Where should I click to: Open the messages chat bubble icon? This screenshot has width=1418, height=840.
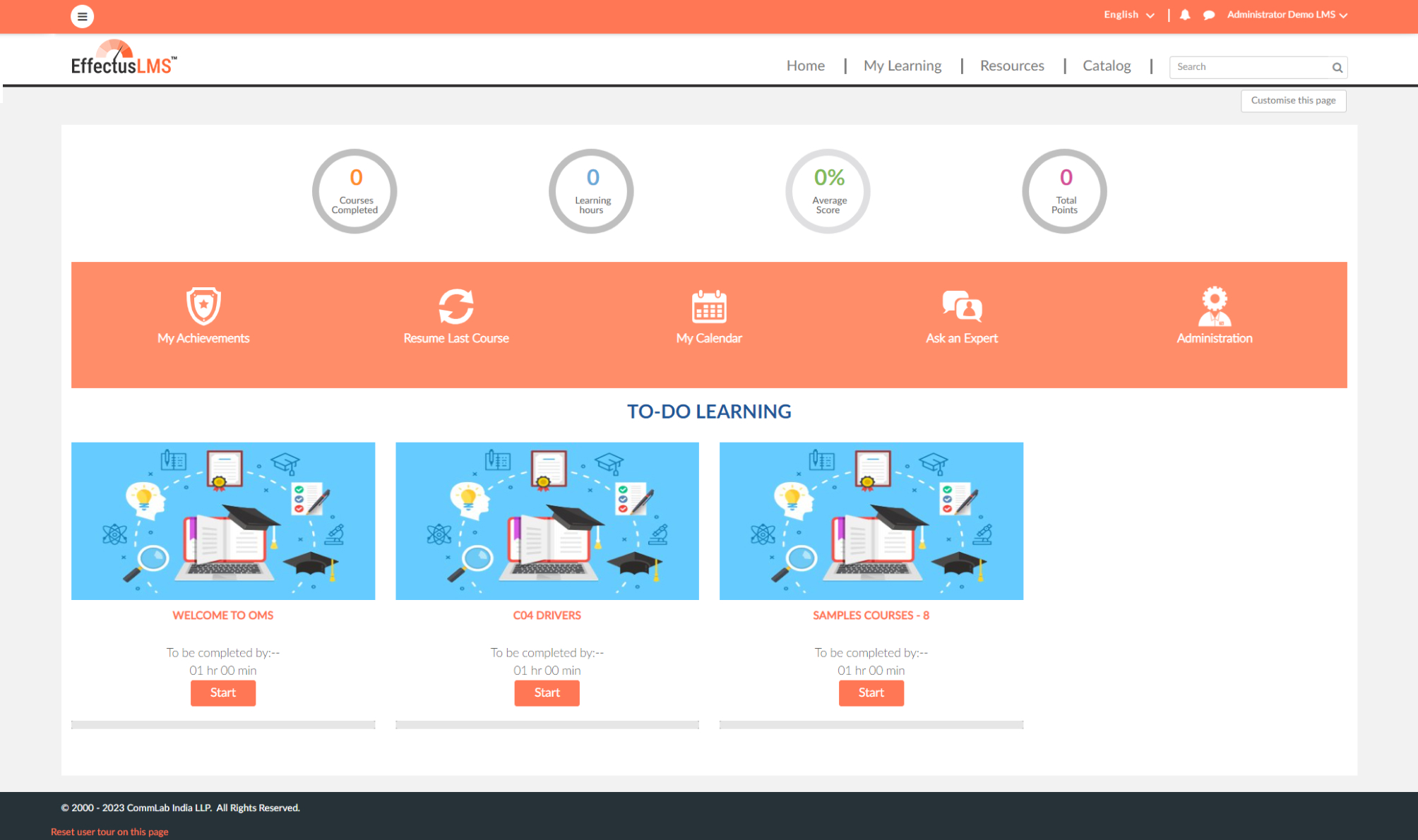point(1209,14)
